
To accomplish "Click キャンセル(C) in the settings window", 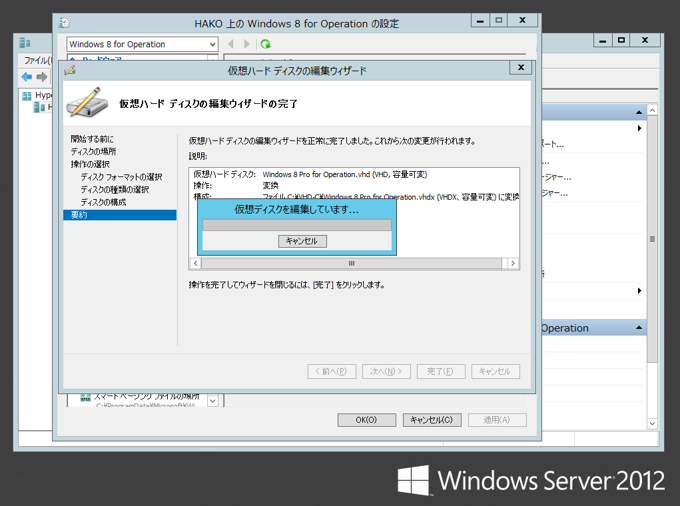I will point(432,420).
